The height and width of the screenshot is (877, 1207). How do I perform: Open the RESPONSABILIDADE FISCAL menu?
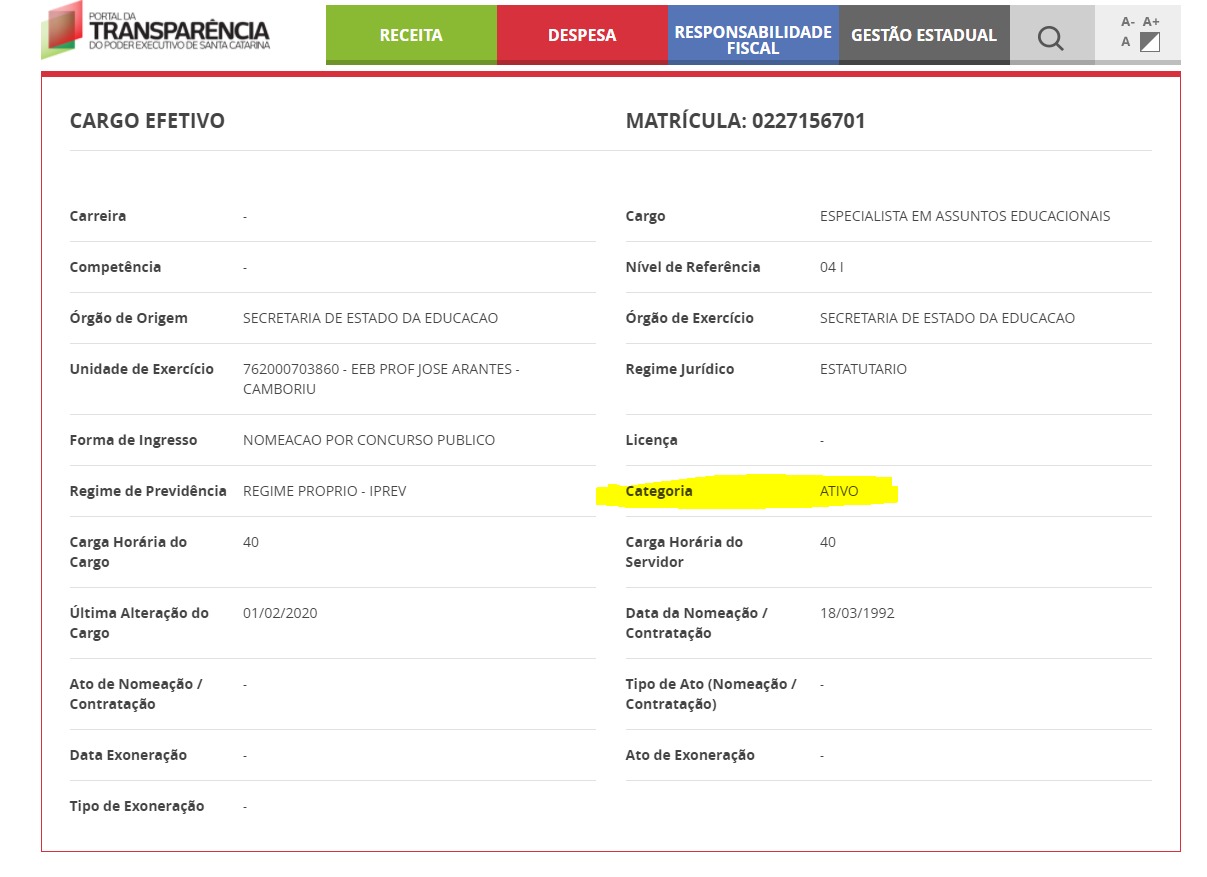coord(753,35)
